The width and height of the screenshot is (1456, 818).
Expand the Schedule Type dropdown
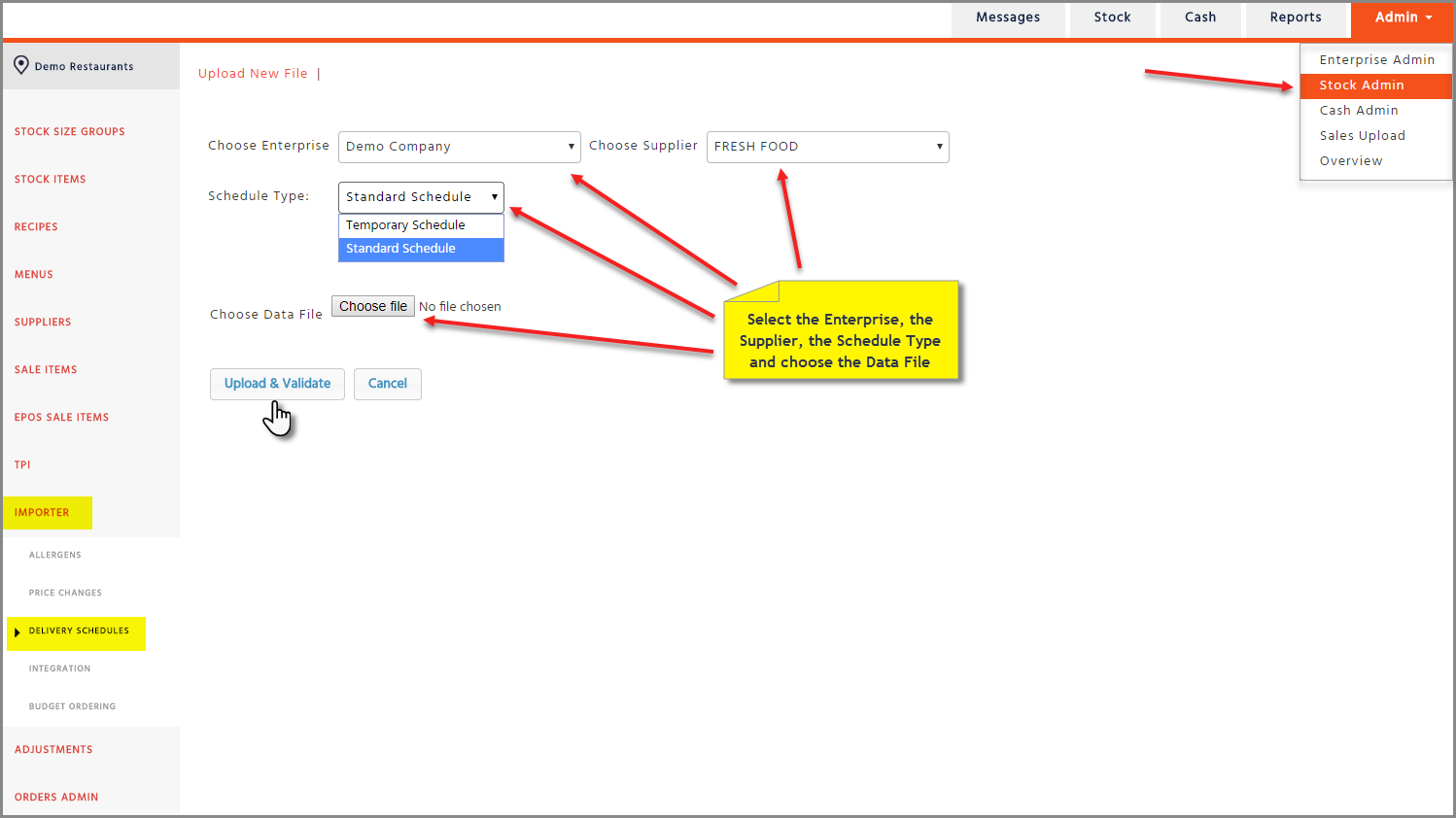[x=421, y=197]
